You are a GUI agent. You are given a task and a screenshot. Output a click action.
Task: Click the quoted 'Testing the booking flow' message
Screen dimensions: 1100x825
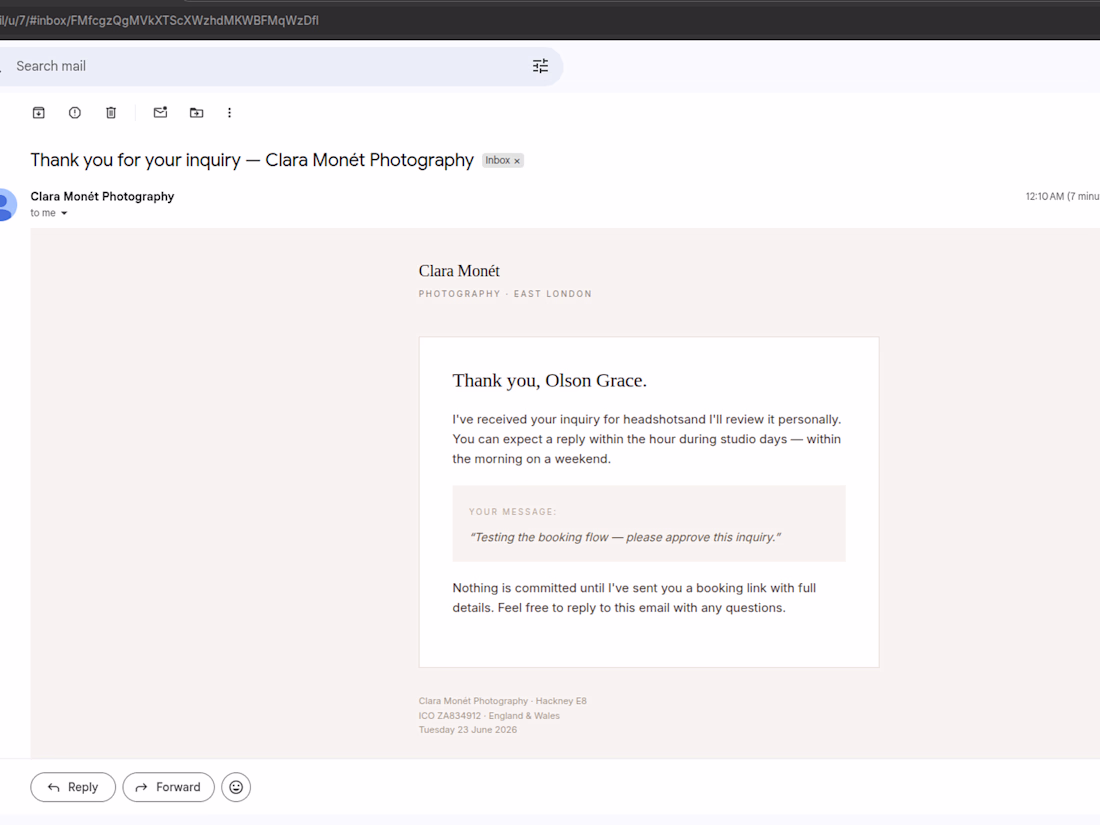(x=625, y=537)
